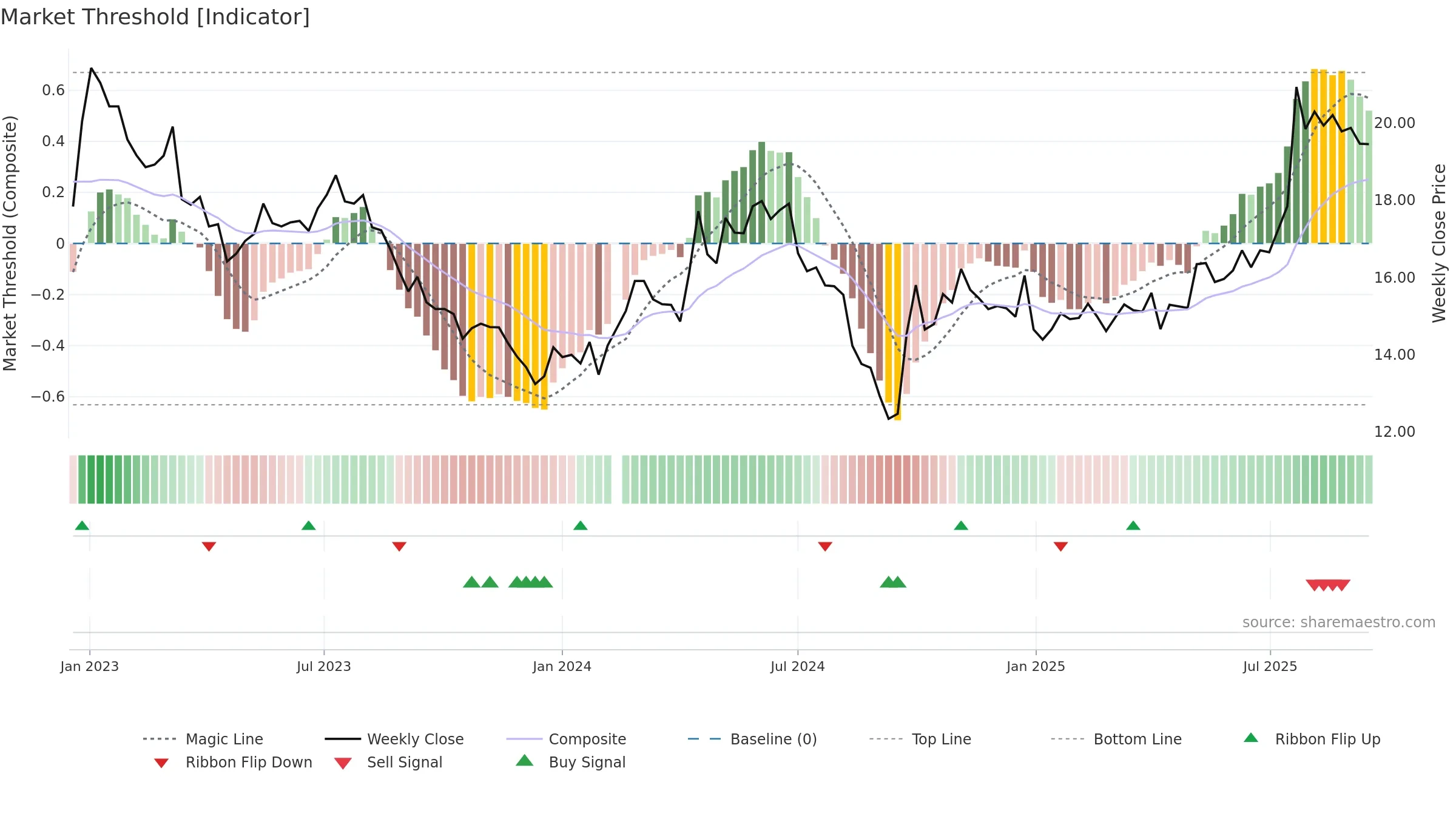The image size is (1456, 819).
Task: Click the sell signal cluster after Jul 2025
Action: pyautogui.click(x=1328, y=585)
